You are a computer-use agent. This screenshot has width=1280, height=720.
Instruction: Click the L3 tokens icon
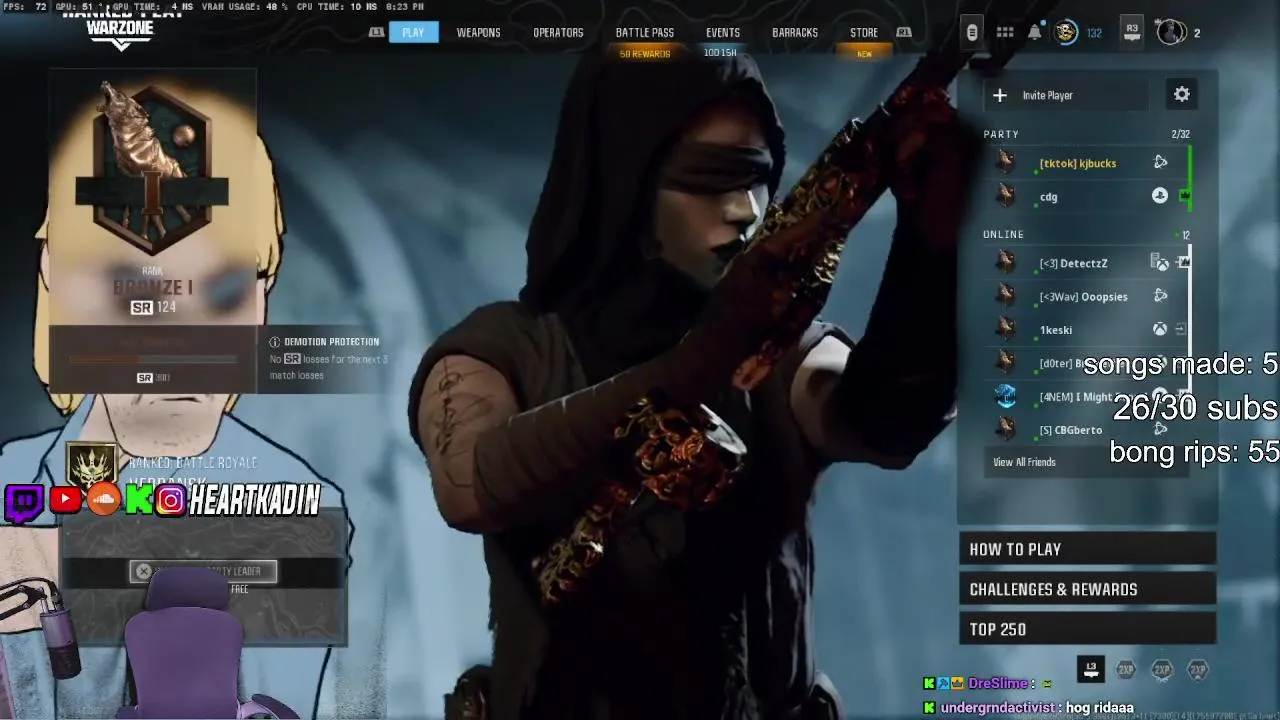click(x=1091, y=670)
